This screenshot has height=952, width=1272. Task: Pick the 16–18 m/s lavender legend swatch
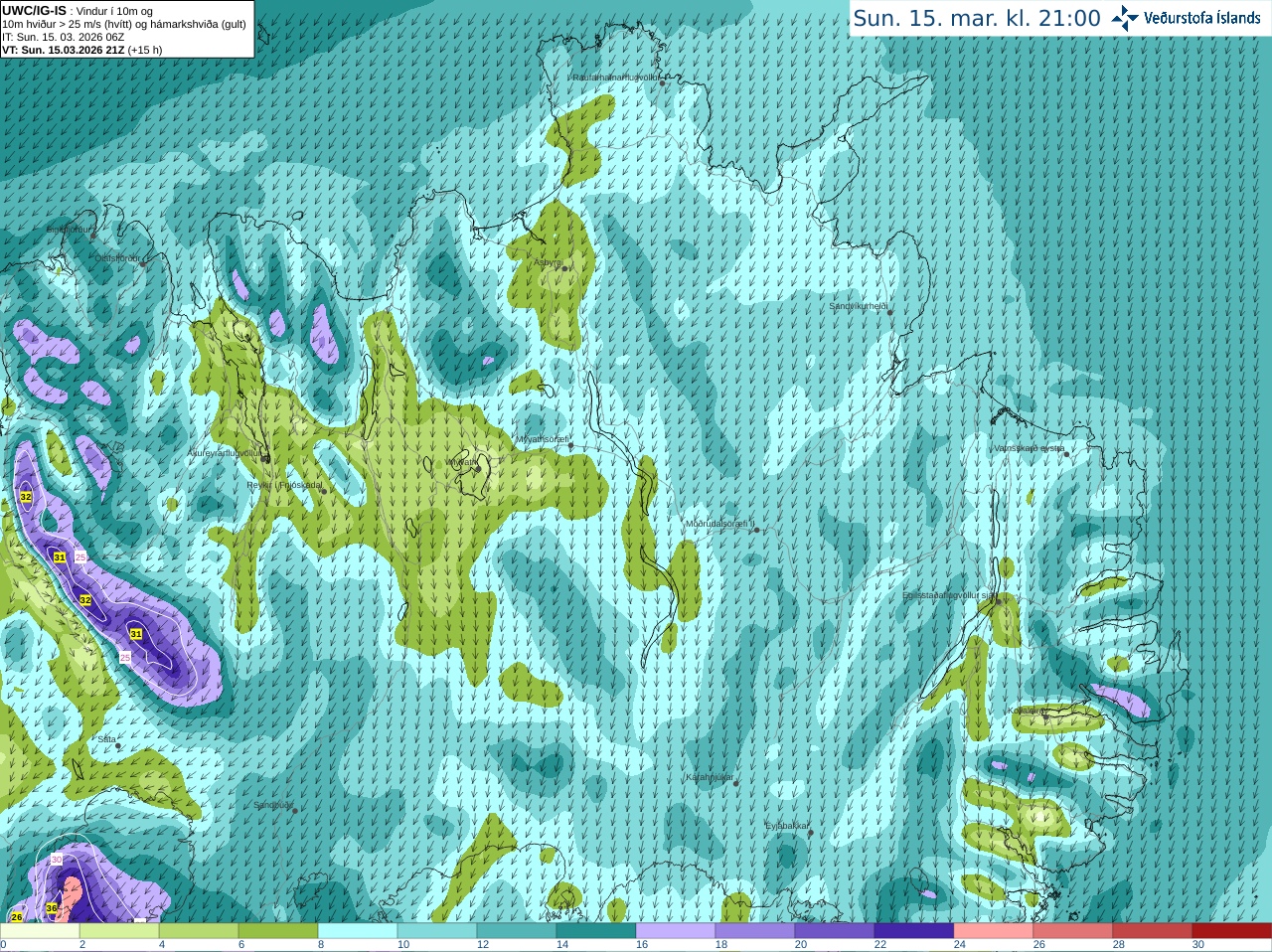pyautogui.click(x=676, y=931)
